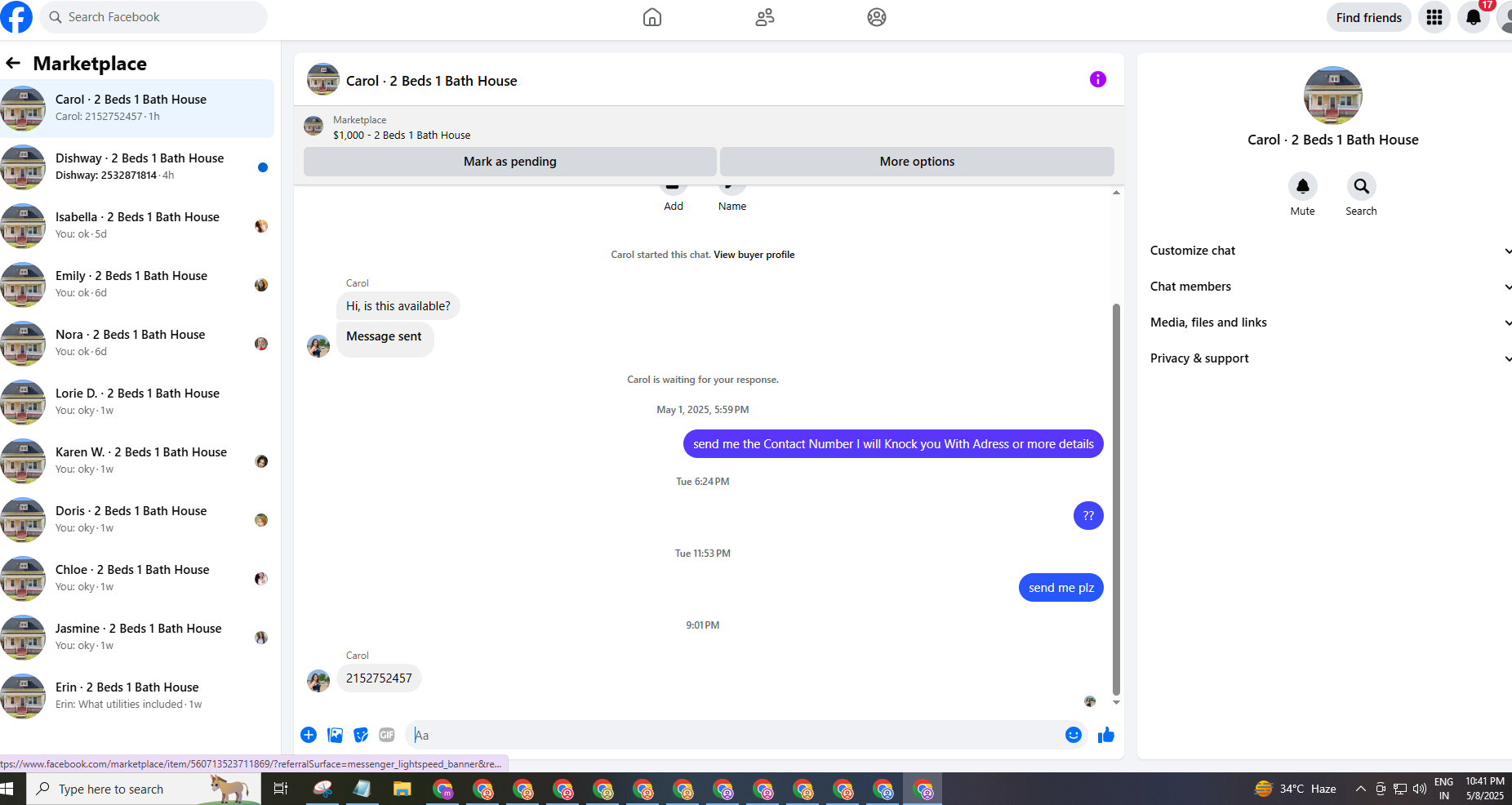Click the 'send me the Contact Number' message
This screenshot has width=1512, height=805.
point(893,444)
